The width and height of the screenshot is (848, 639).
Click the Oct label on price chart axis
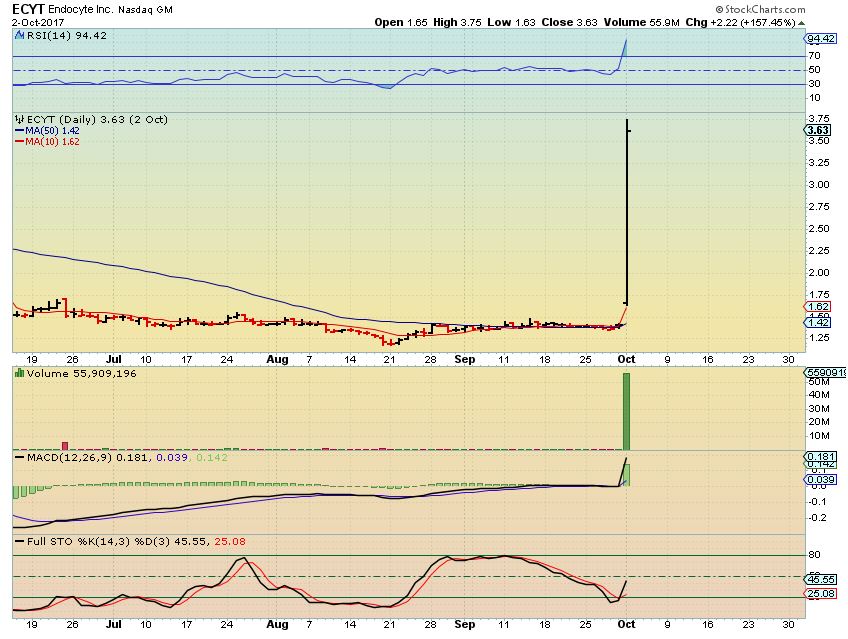point(626,360)
